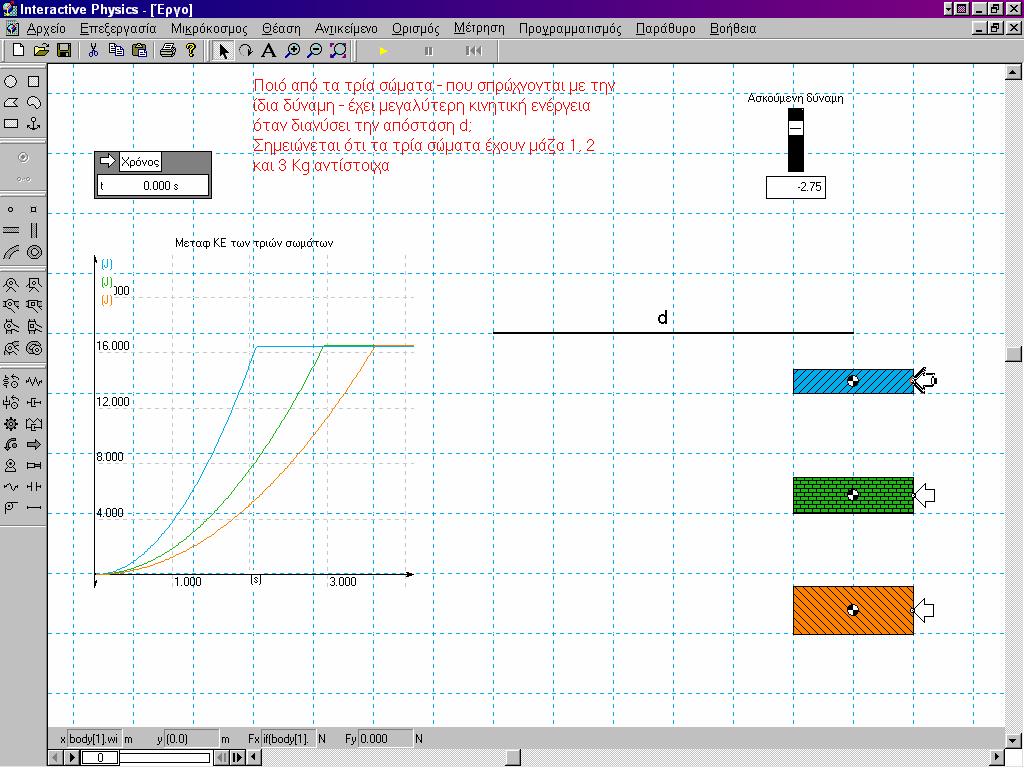This screenshot has width=1024, height=768.
Task: Select the Rod tool
Action: point(33,507)
